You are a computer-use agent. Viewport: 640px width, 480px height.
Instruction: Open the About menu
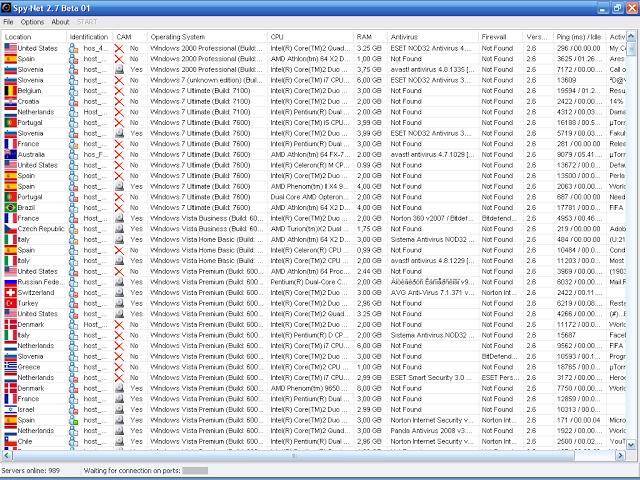(60, 22)
